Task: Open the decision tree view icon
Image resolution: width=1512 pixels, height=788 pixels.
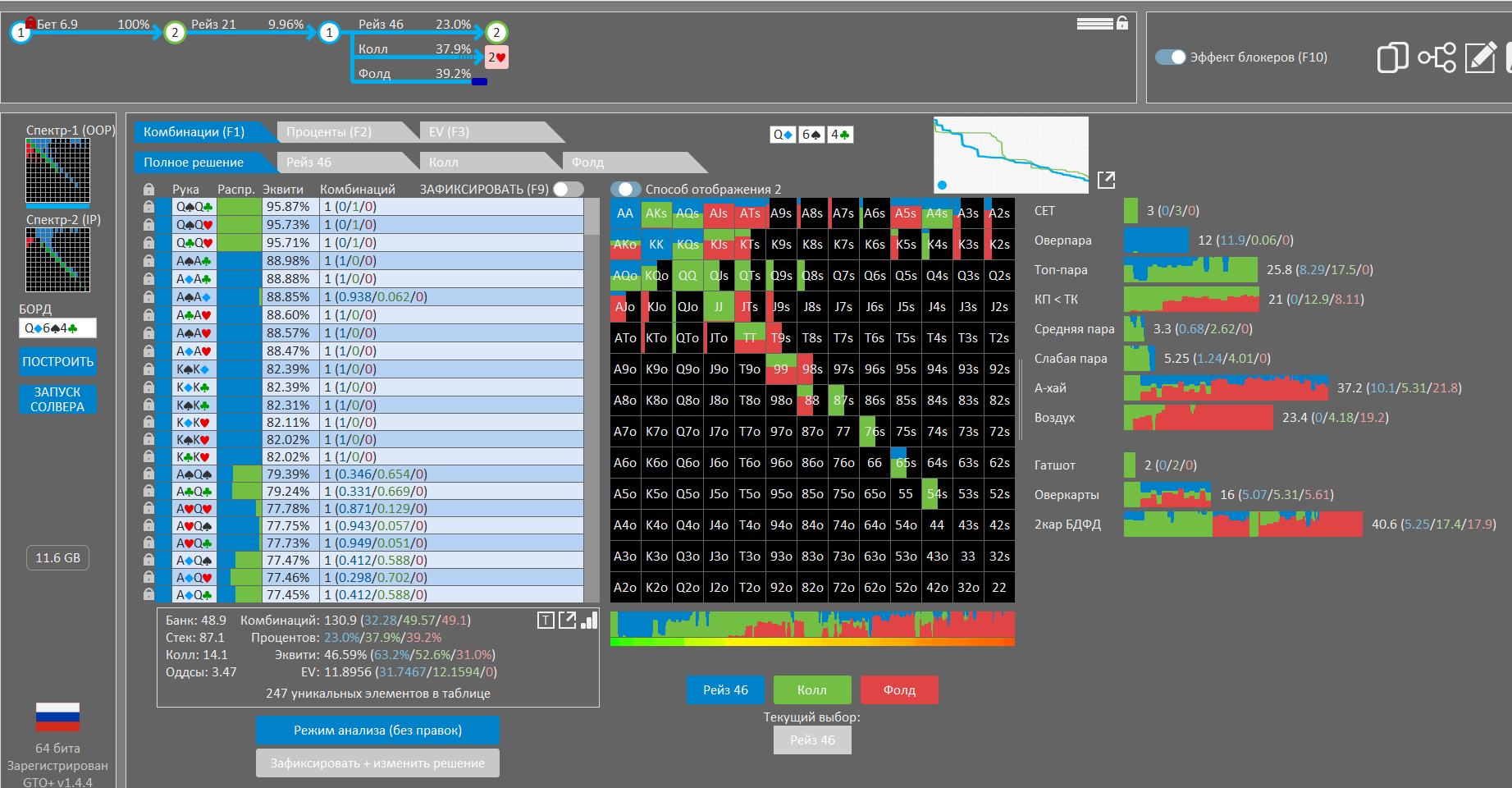Action: 1437,57
